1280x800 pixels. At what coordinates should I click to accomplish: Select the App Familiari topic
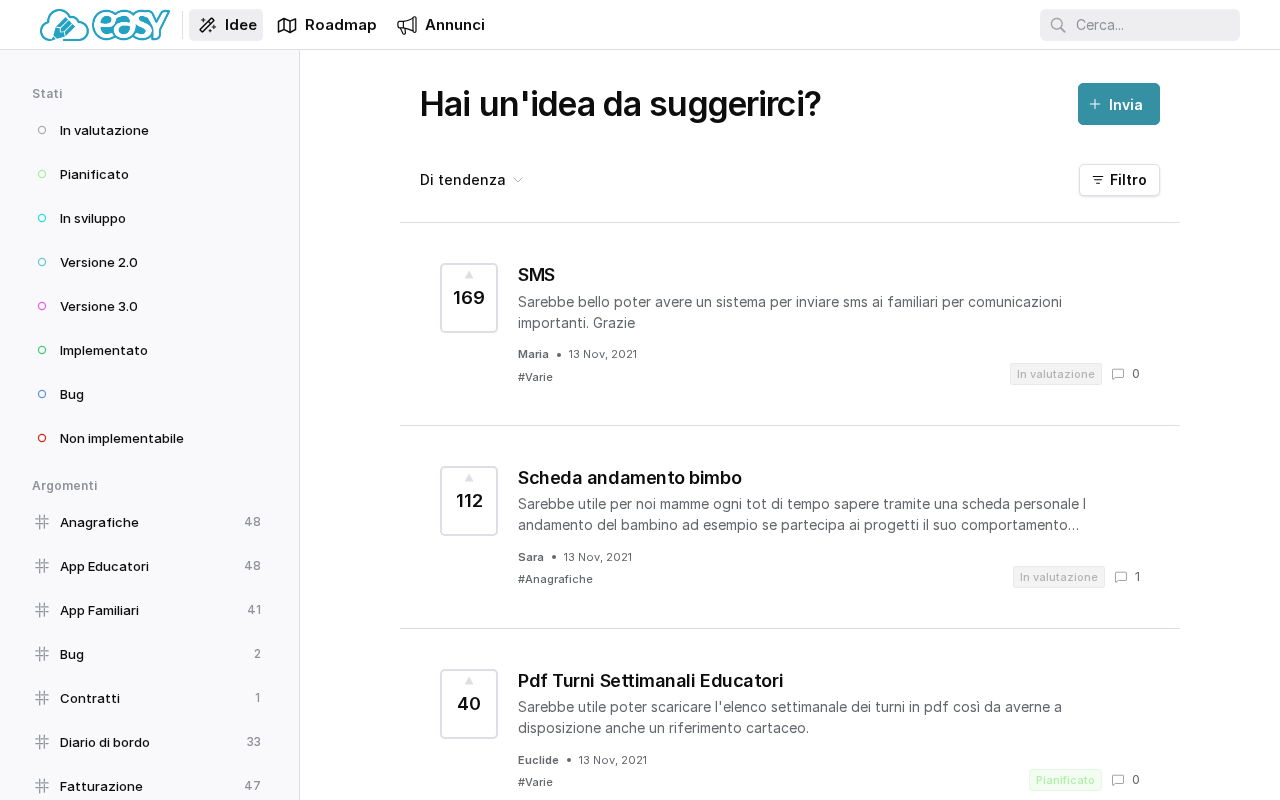click(x=99, y=610)
